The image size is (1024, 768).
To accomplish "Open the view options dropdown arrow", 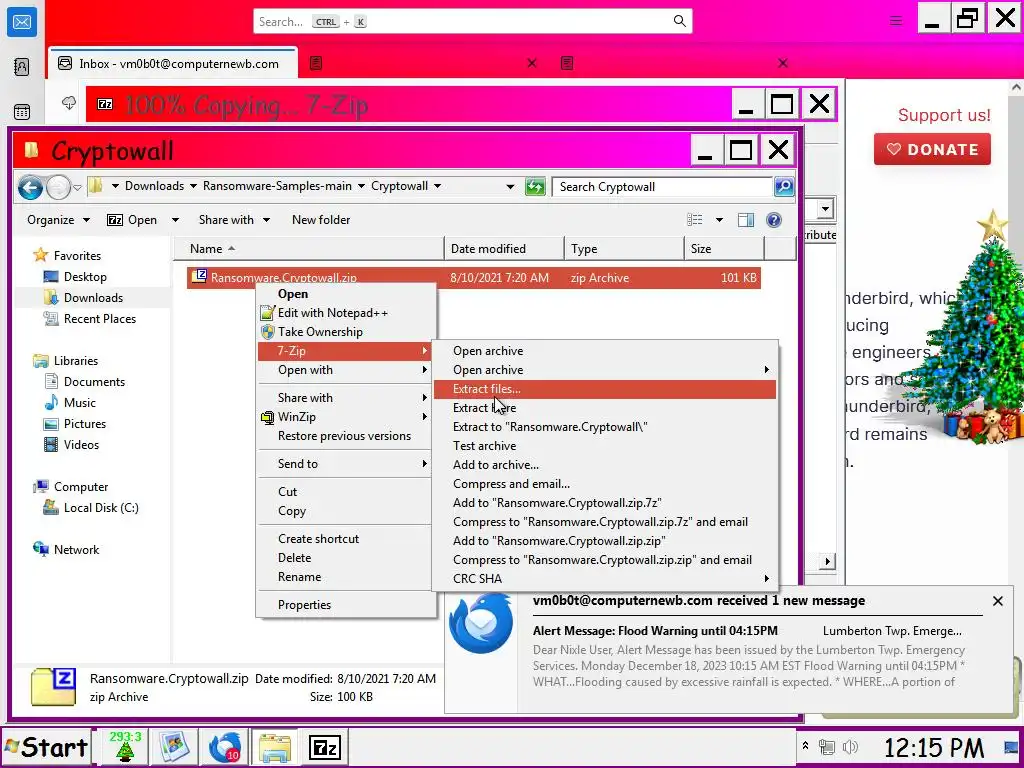I will 719,220.
